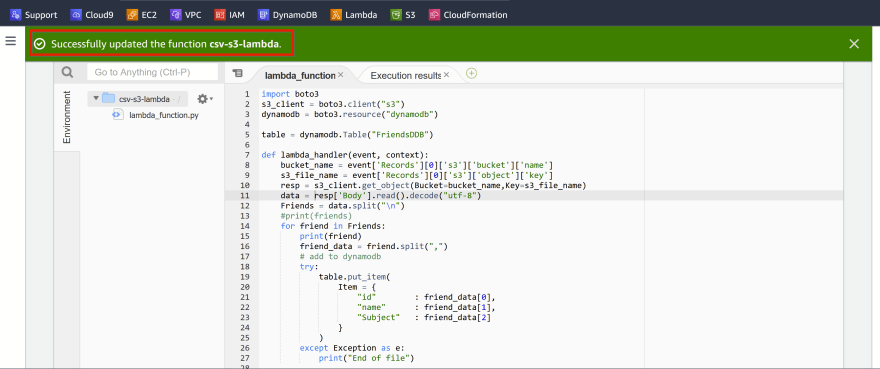Screen dimensions: 880x369
Task: Close the lambda_function tab
Action: [340, 75]
